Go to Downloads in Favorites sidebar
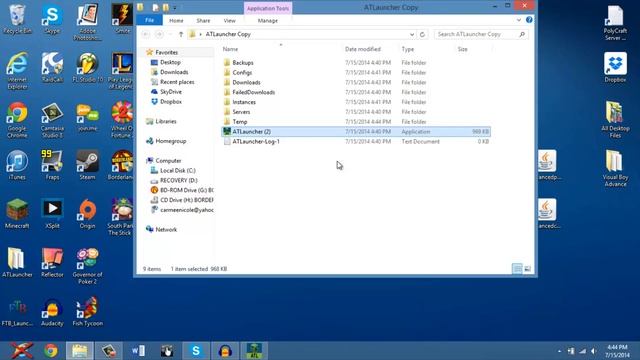This screenshot has width=640, height=360. point(174,72)
